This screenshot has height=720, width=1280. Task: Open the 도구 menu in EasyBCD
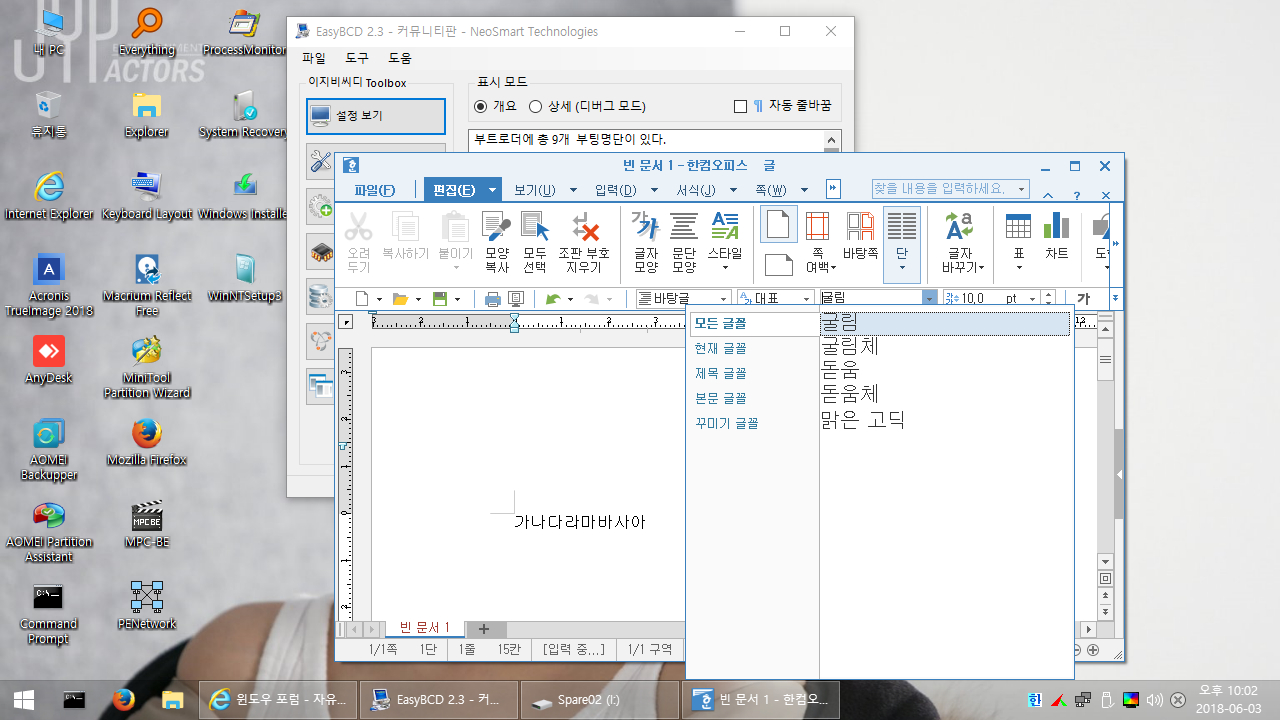tap(357, 59)
